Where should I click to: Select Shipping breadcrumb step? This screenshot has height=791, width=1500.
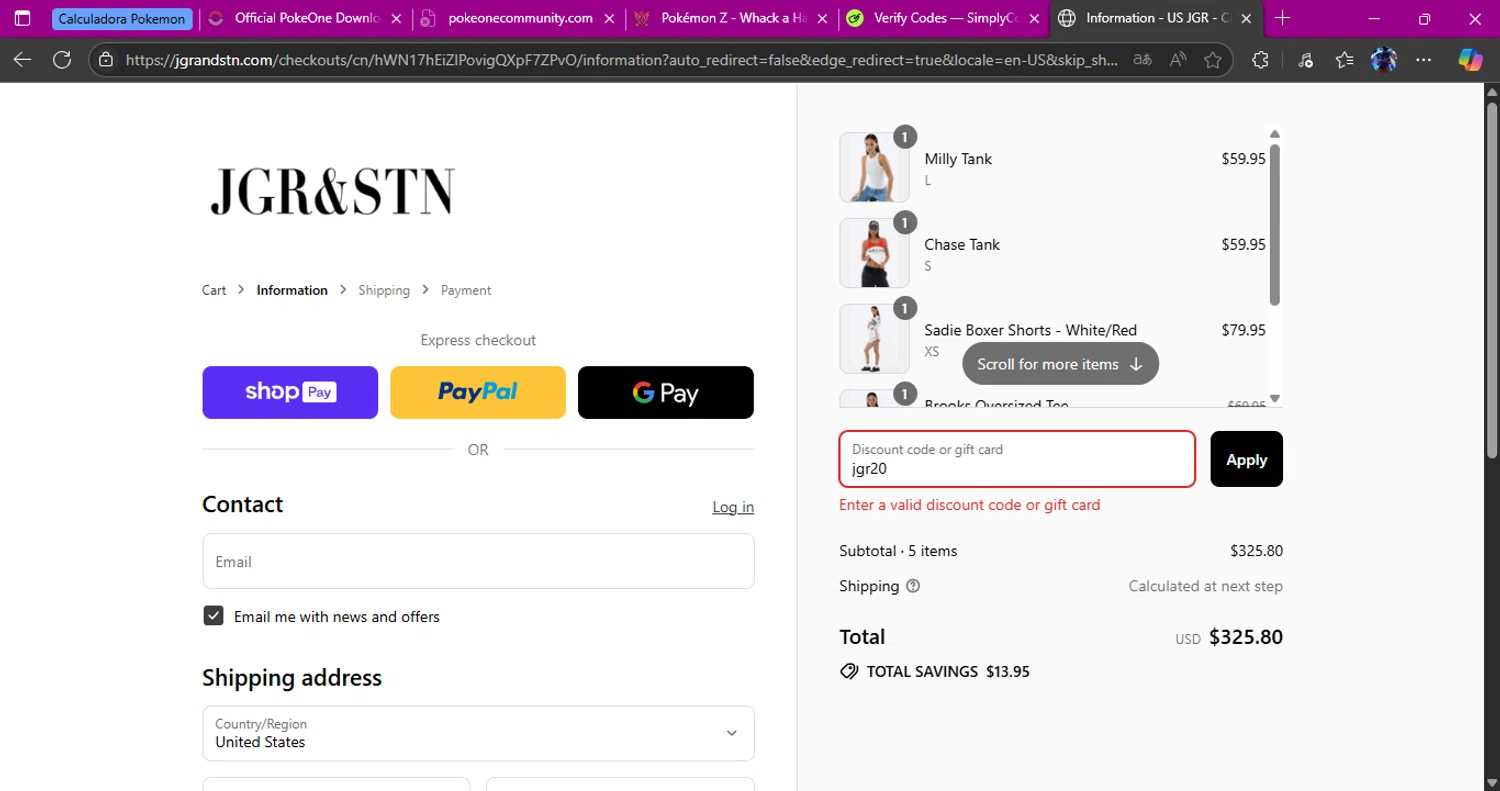(384, 290)
